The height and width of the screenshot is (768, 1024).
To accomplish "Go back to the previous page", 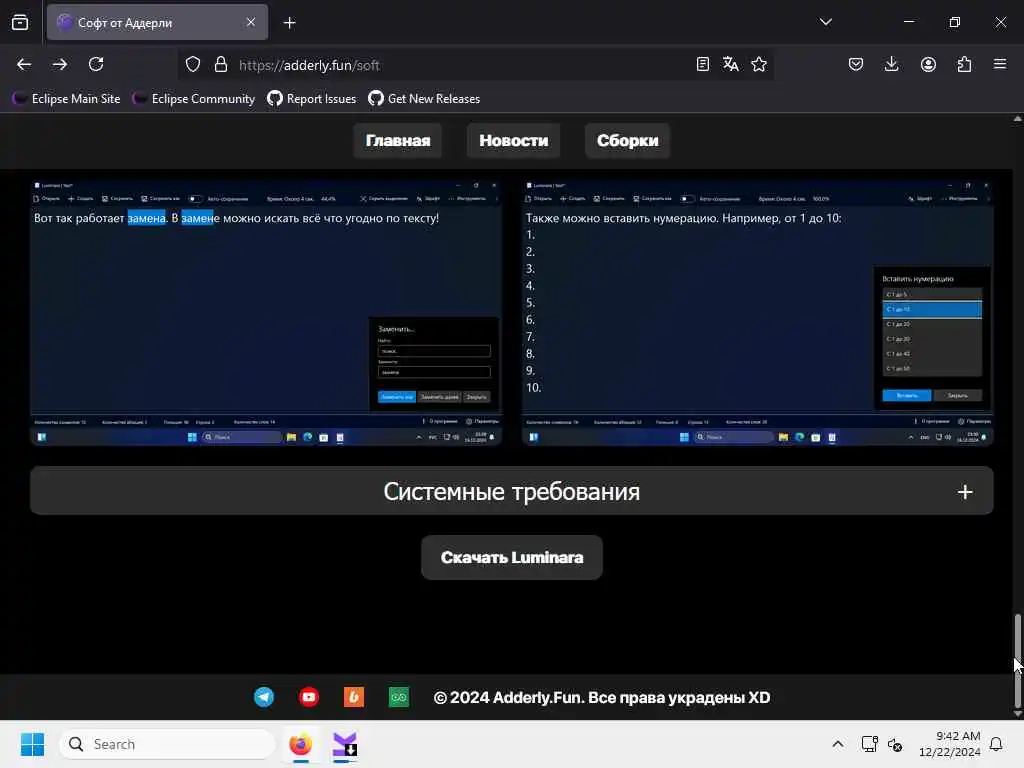I will (x=24, y=64).
